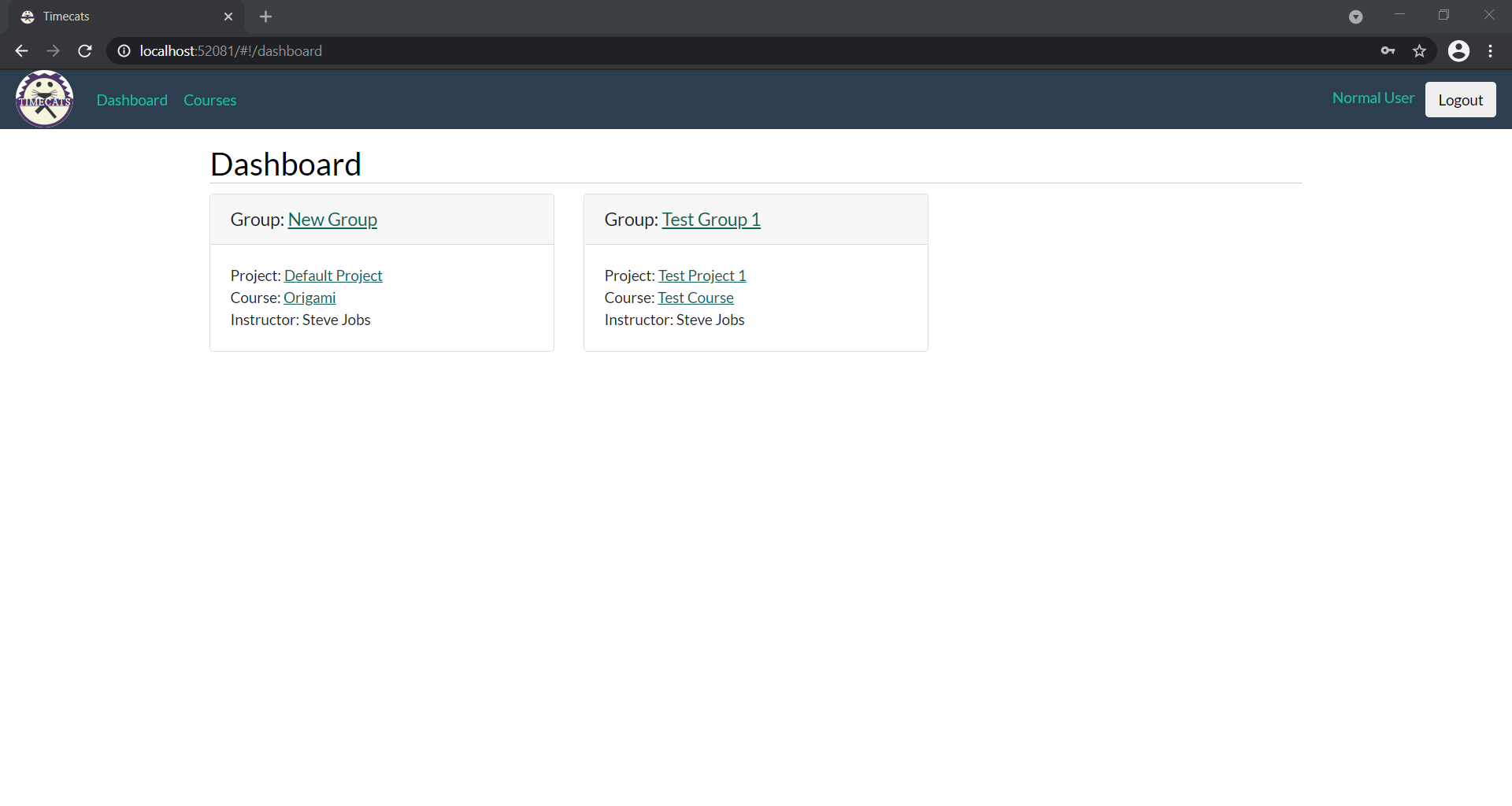Viewport: 1512px width, 806px height.
Task: Open the Test Group 1 link
Action: click(x=710, y=220)
